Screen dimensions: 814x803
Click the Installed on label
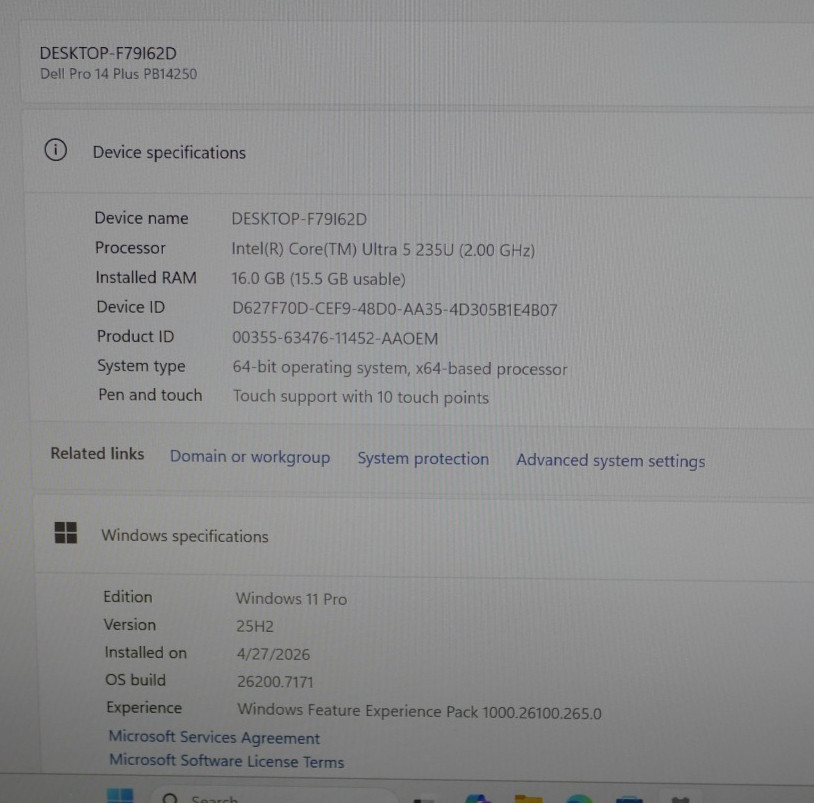(146, 652)
